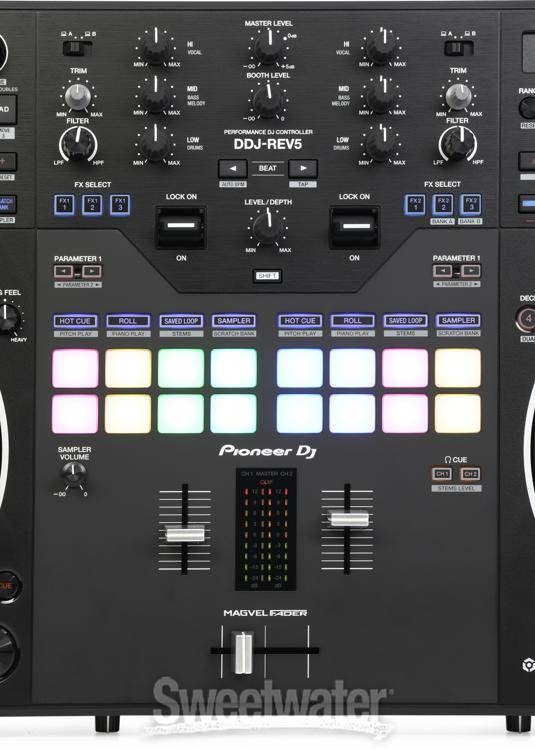Switch left deck pads to SAVED LOOP mode
Viewport: 535px width, 750px height.
[x=181, y=321]
